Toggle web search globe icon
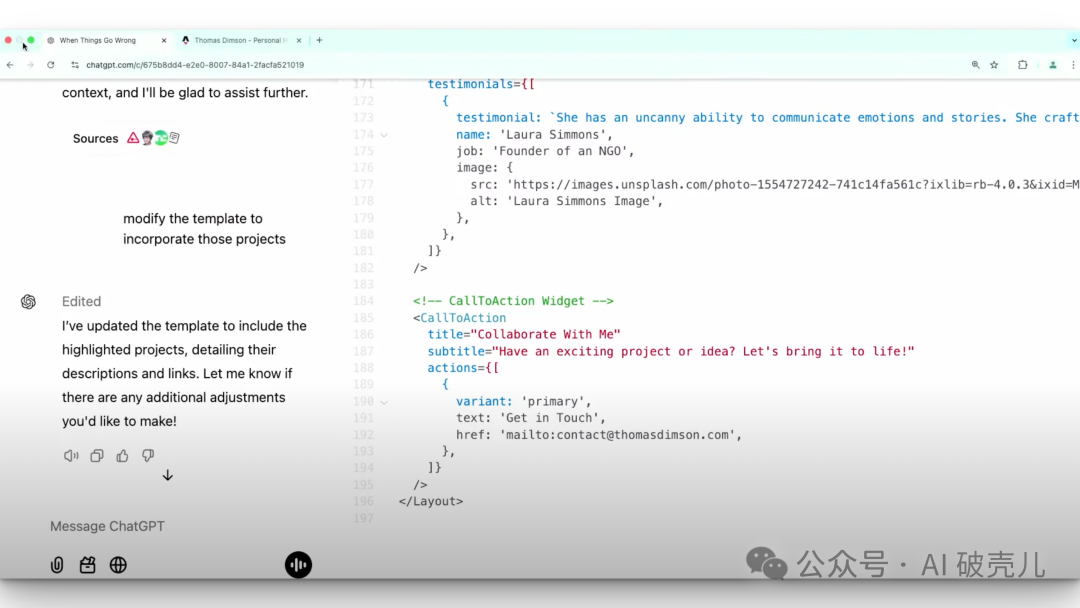The image size is (1080, 608). pos(118,565)
